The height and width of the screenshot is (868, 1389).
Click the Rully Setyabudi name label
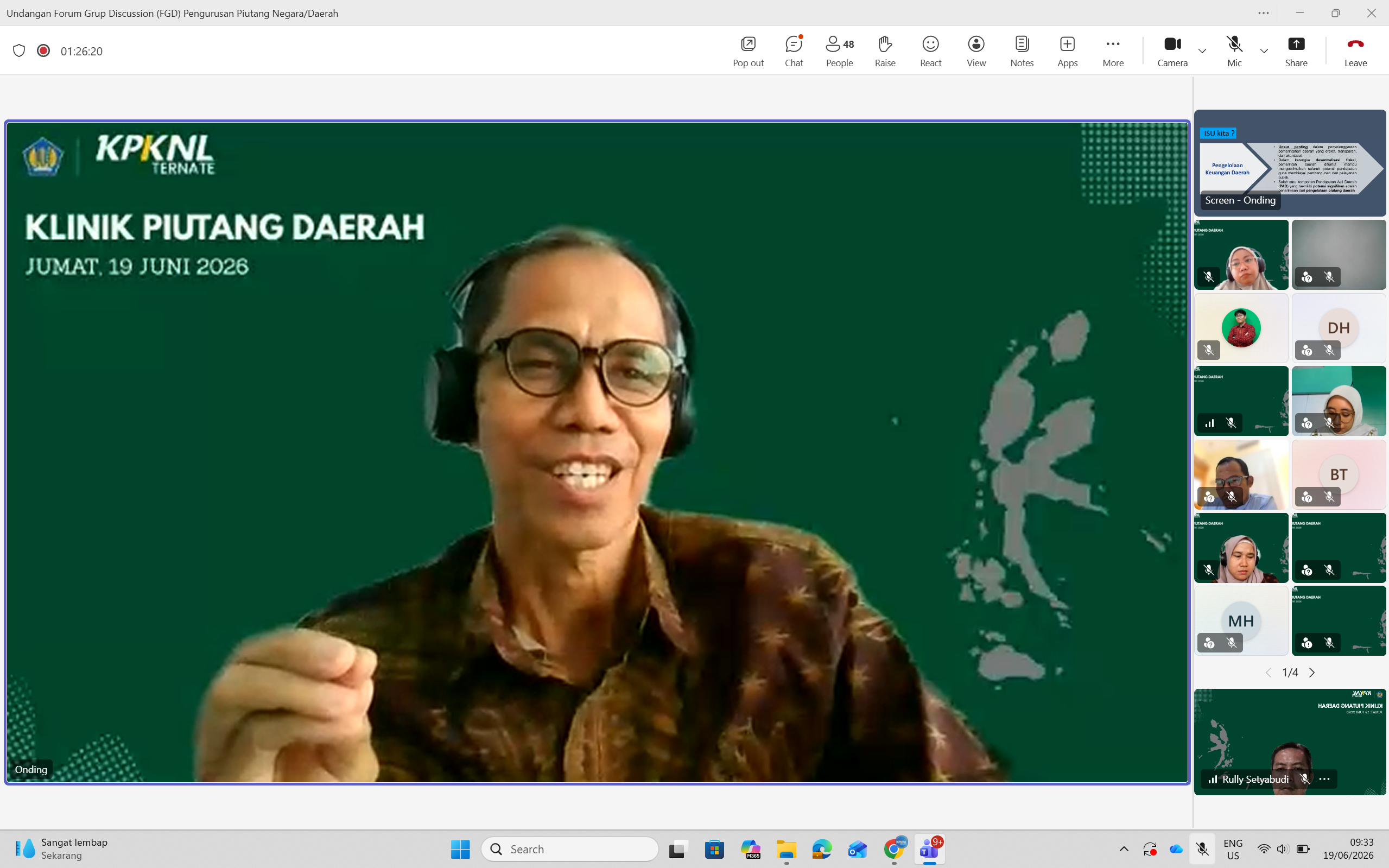pos(1255,779)
